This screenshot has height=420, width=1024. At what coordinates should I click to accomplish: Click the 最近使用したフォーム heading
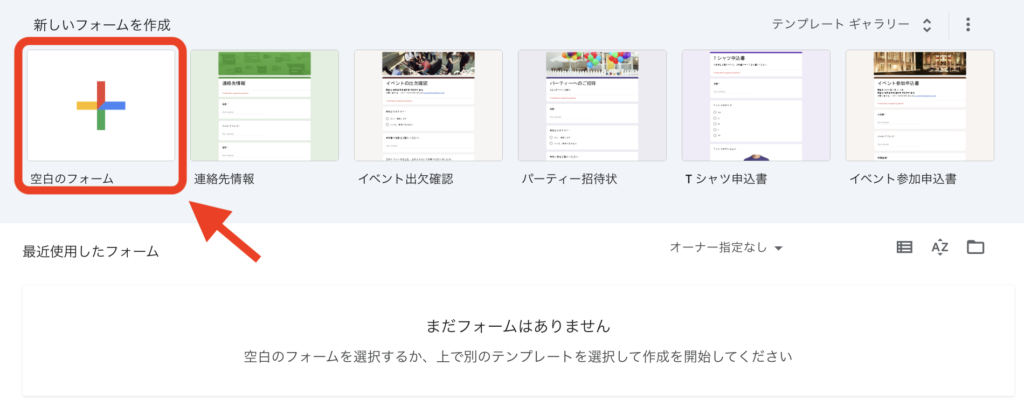point(91,251)
